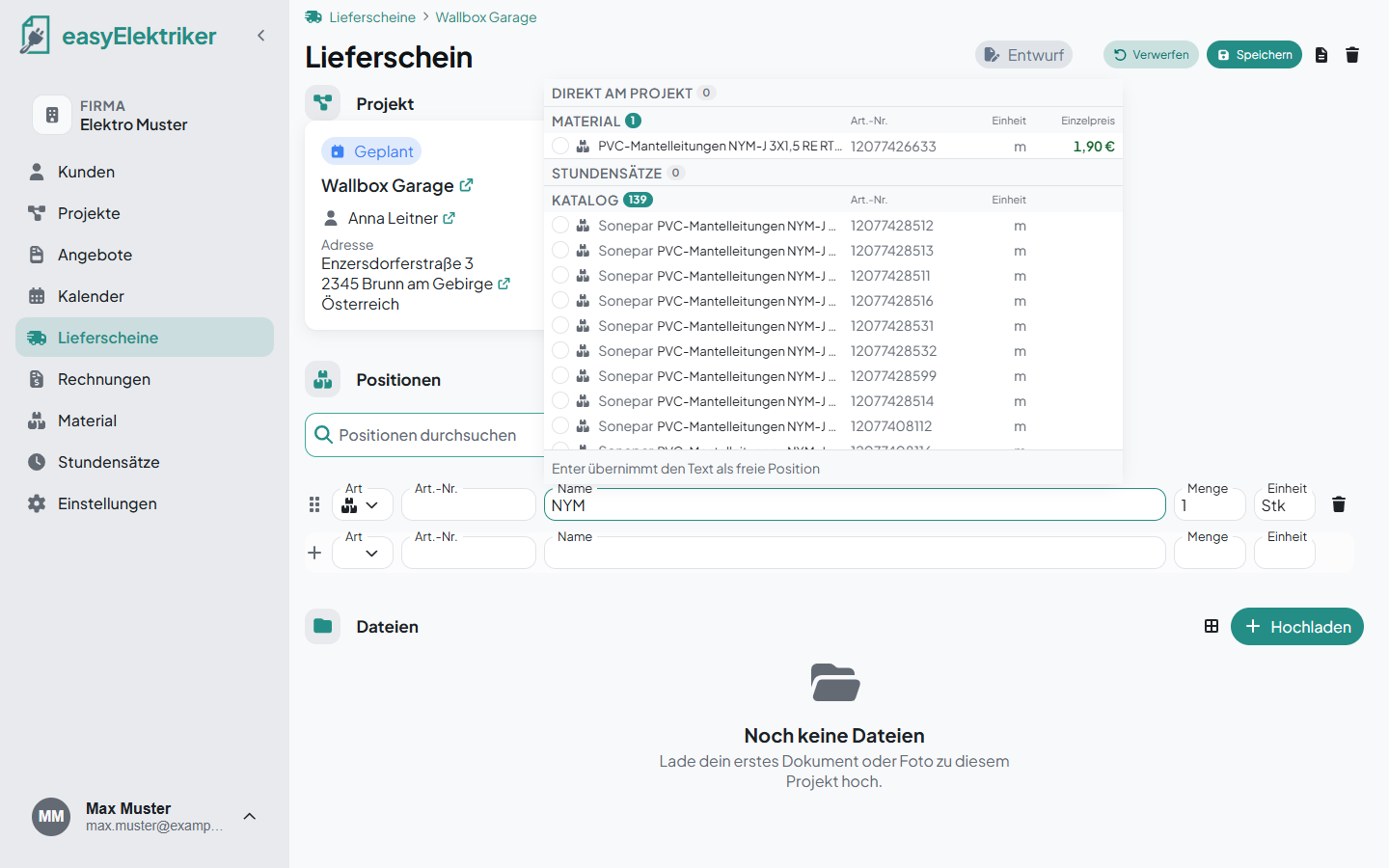The image size is (1389, 868).
Task: Click the Menge field showing 1
Action: click(x=1210, y=504)
